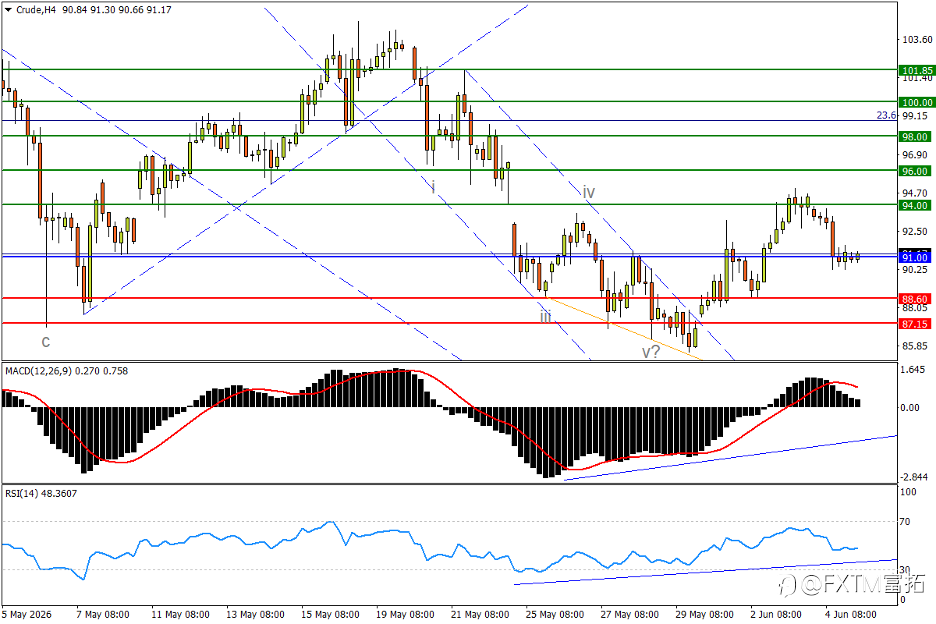
Task: Click the 29 May 08:00 time label
Action: 704,614
